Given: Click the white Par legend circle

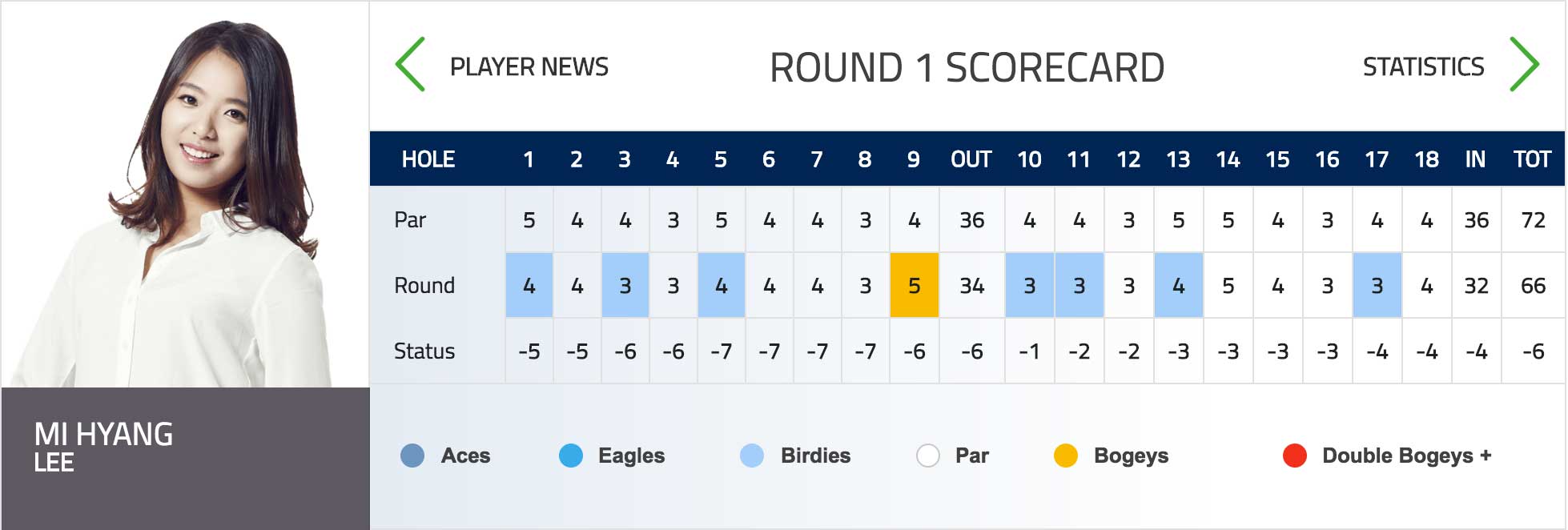Looking at the screenshot, I should 928,456.
